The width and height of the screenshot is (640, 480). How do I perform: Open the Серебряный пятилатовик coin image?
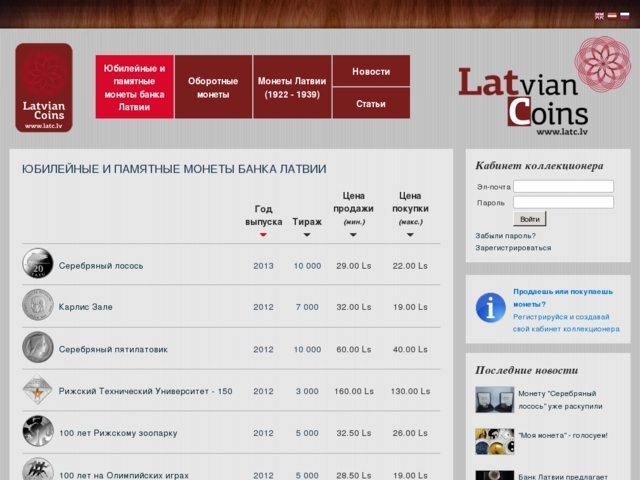pos(38,347)
